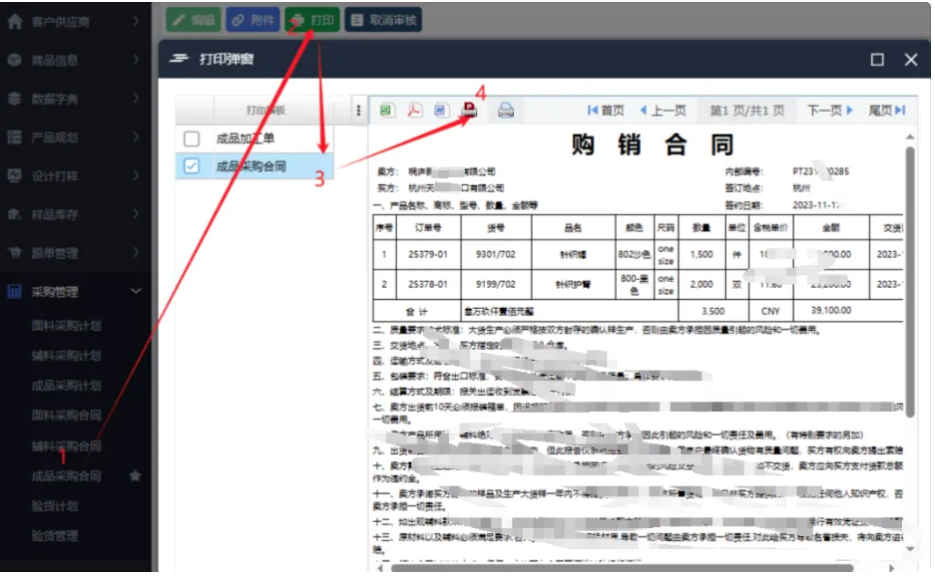
Task: Export the contract as PDF
Action: 414,111
